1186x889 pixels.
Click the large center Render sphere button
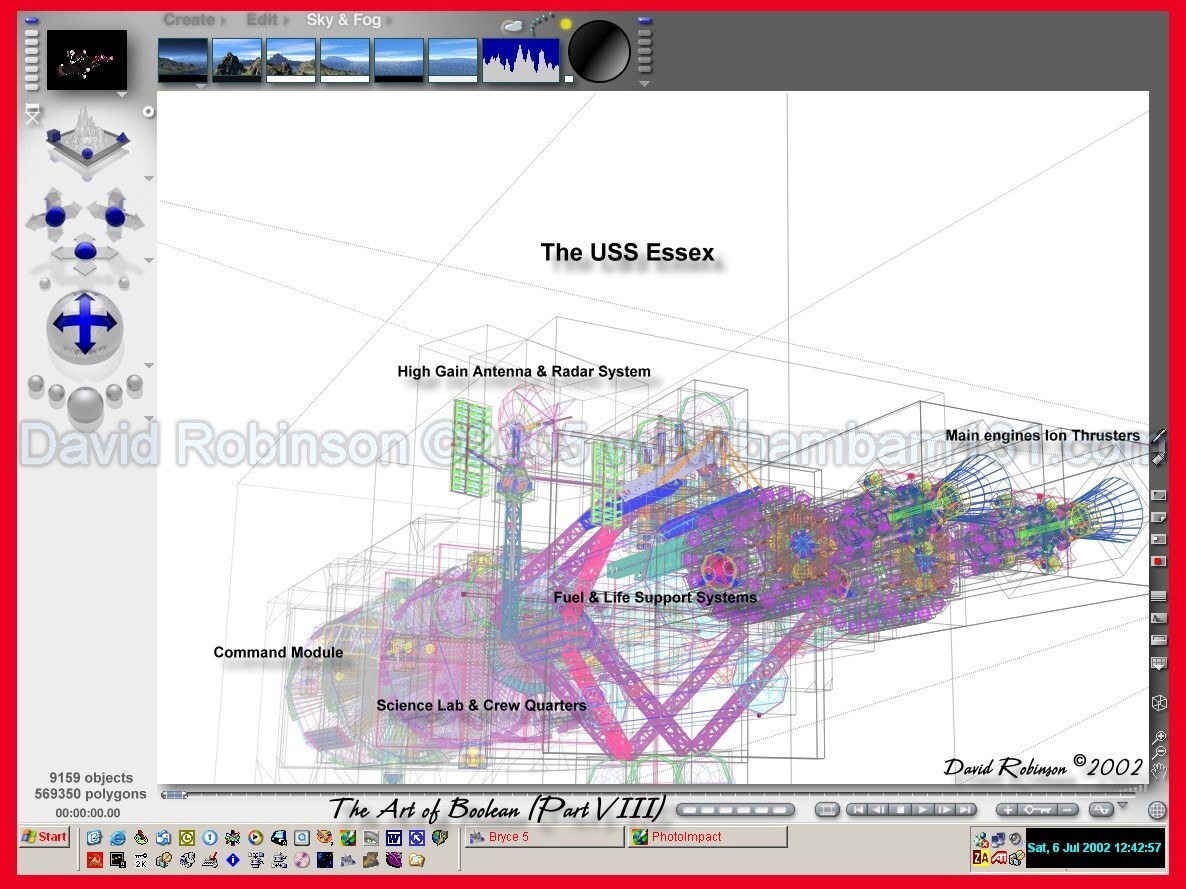85,406
